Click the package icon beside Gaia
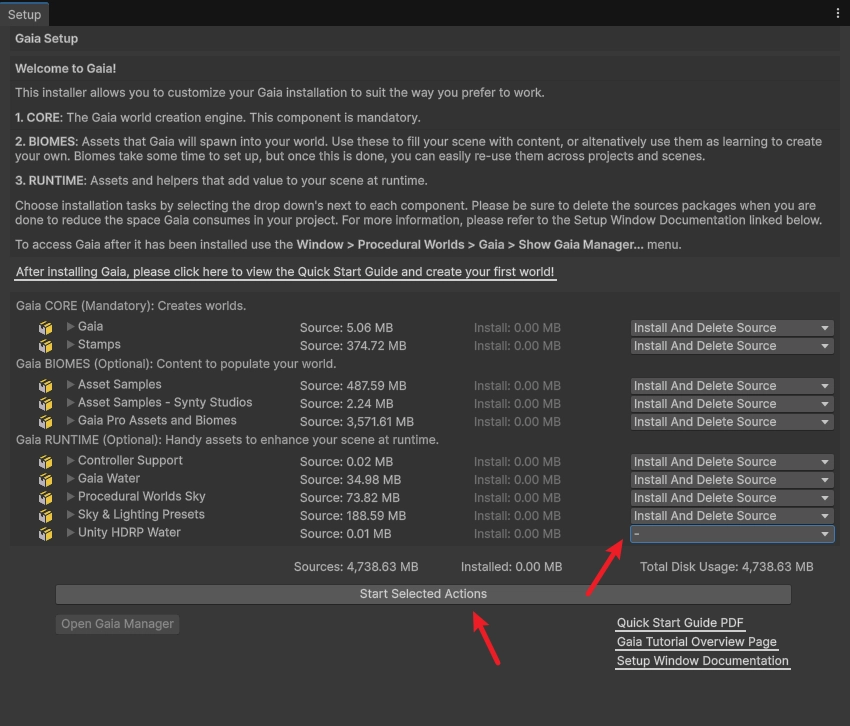Image resolution: width=850 pixels, height=726 pixels. 46,327
